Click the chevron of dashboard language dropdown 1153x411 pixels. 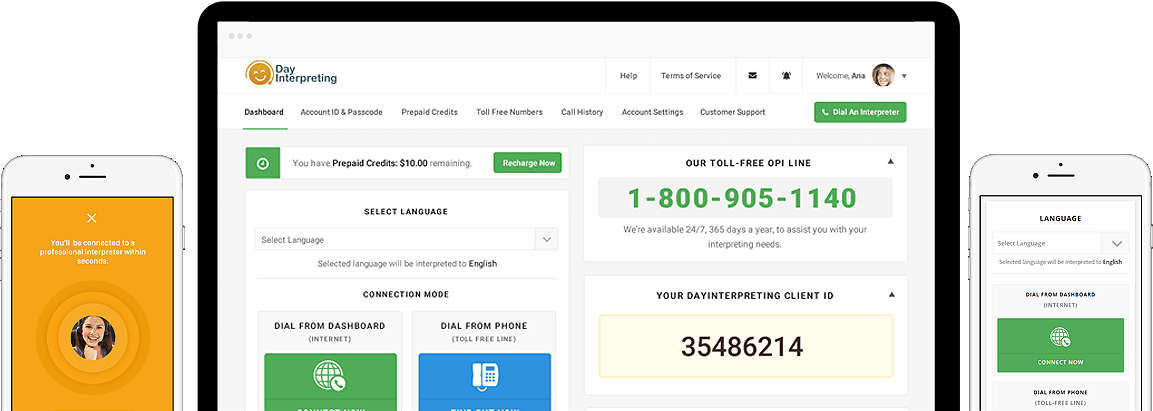pos(546,240)
